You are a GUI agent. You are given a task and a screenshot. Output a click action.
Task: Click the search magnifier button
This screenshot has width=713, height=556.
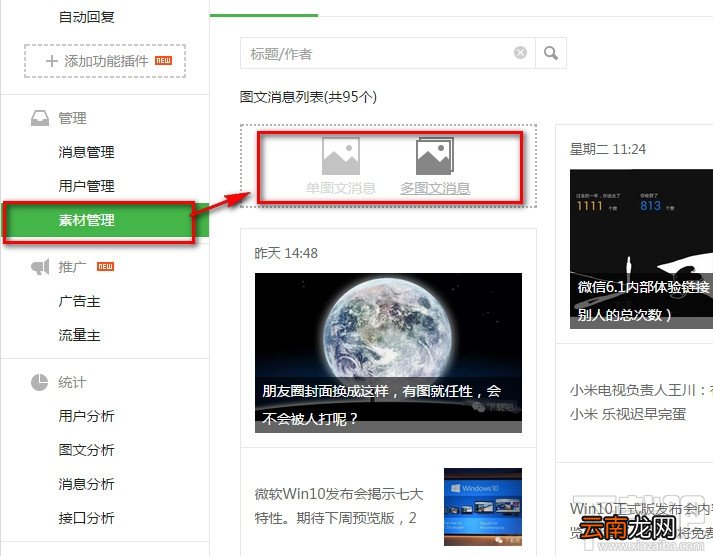point(551,53)
